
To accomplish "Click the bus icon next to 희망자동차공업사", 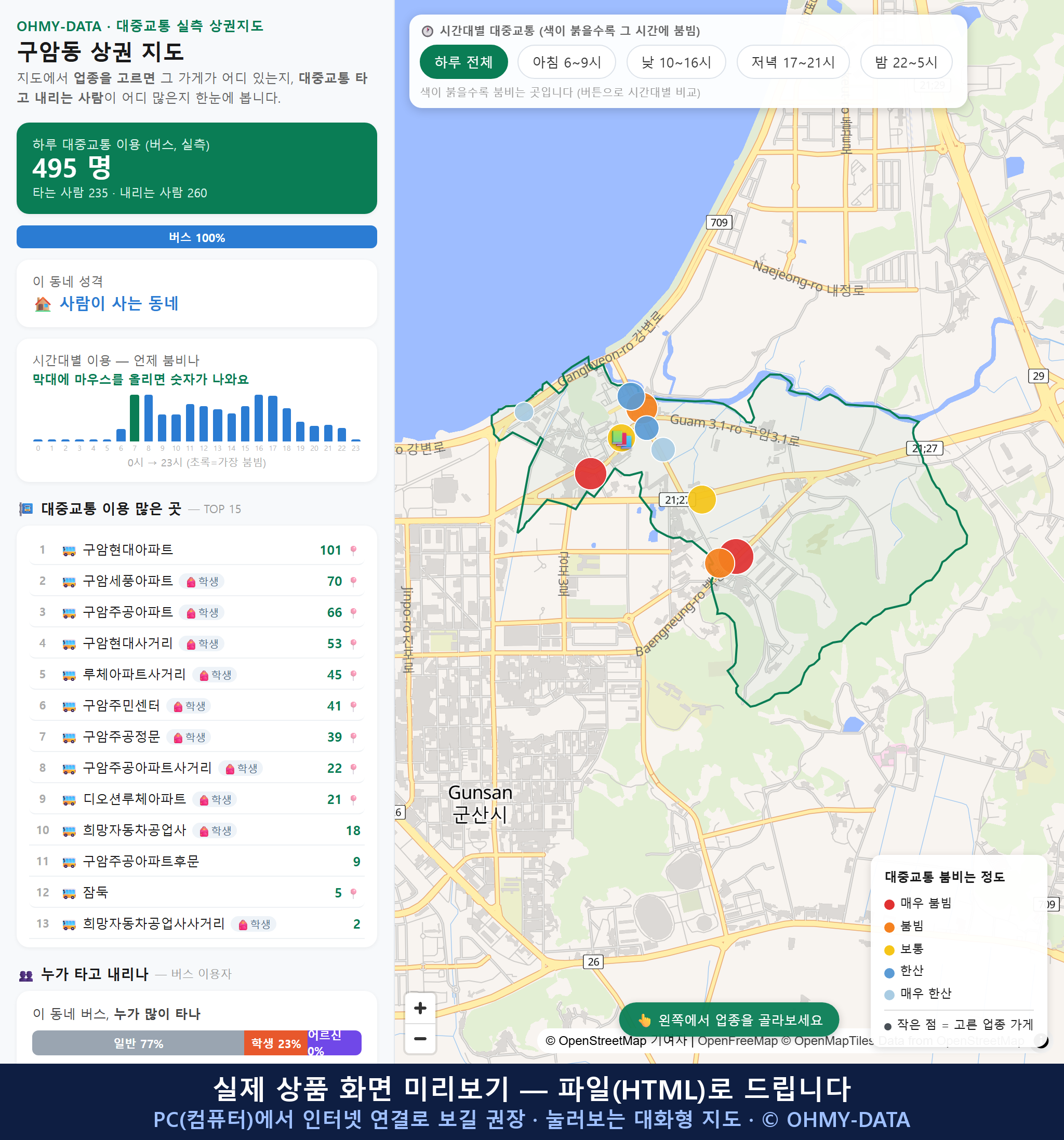I will point(69,831).
